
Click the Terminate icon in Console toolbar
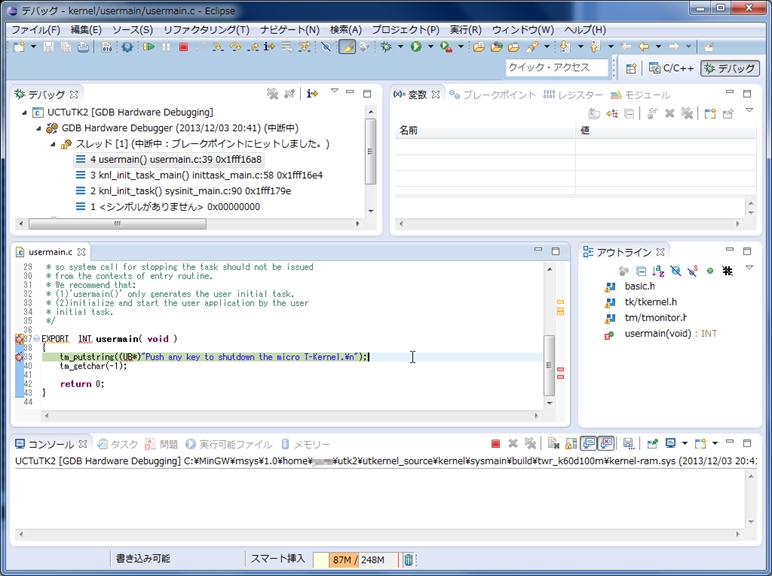[x=495, y=444]
